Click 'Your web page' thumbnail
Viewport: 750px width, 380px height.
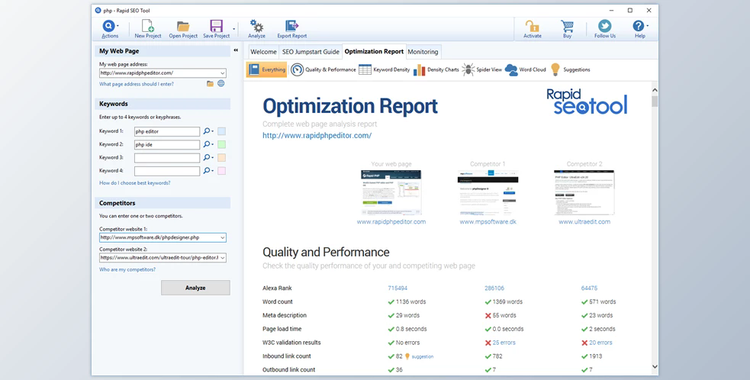coord(391,192)
